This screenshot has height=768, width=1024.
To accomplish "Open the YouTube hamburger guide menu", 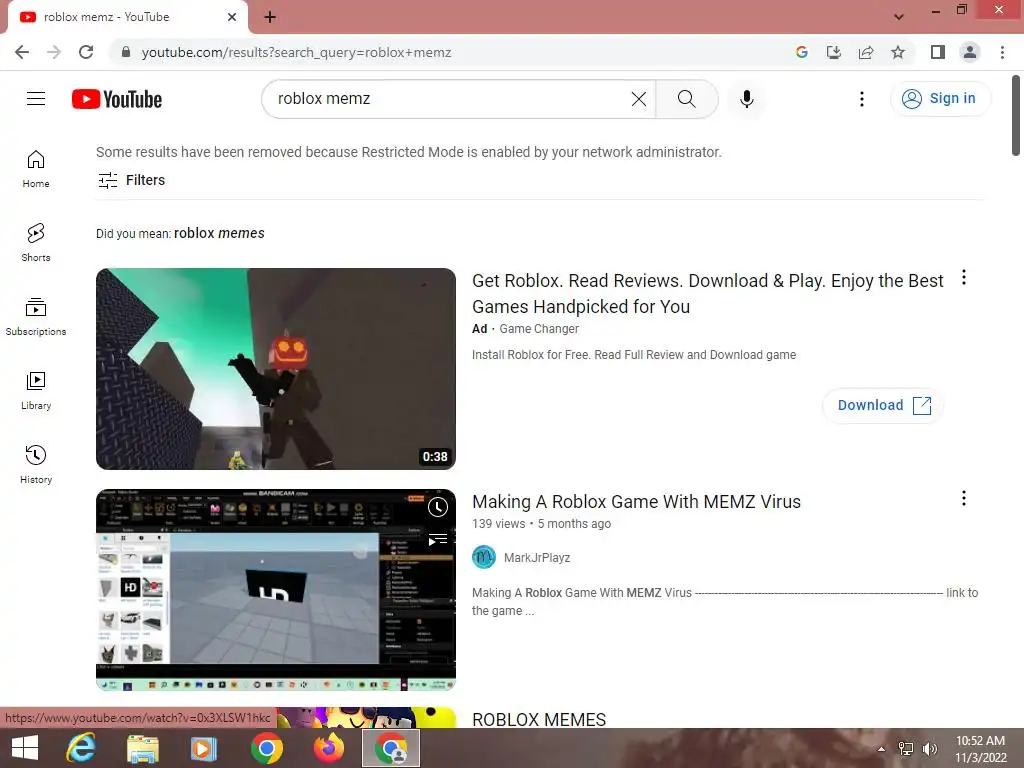I will coord(36,99).
